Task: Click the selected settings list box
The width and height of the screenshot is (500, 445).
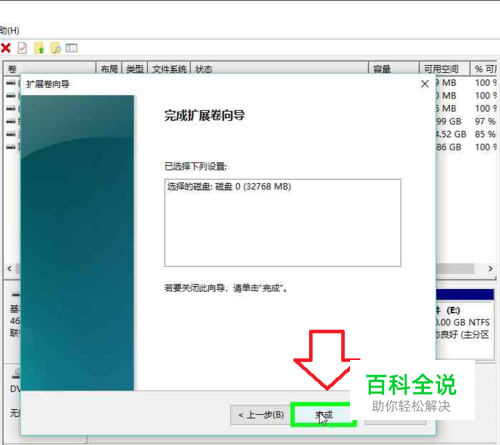Action: pos(282,223)
